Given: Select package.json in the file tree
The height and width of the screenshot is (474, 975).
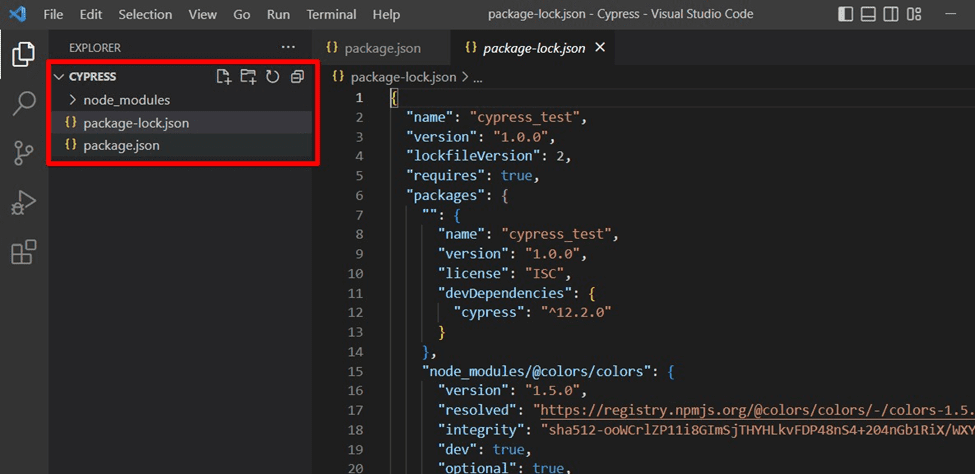Looking at the screenshot, I should coord(121,145).
